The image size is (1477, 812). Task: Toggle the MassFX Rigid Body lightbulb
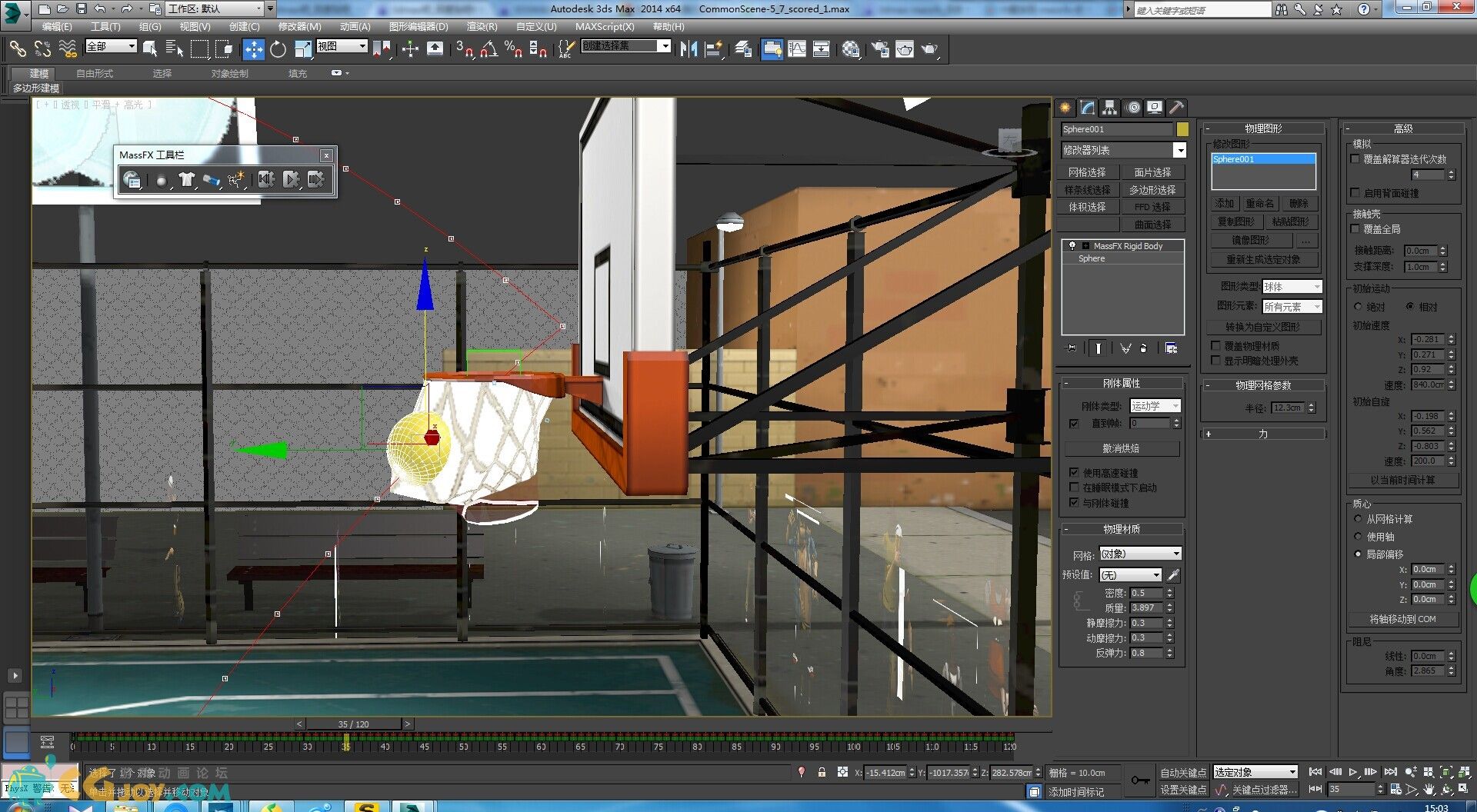point(1072,246)
